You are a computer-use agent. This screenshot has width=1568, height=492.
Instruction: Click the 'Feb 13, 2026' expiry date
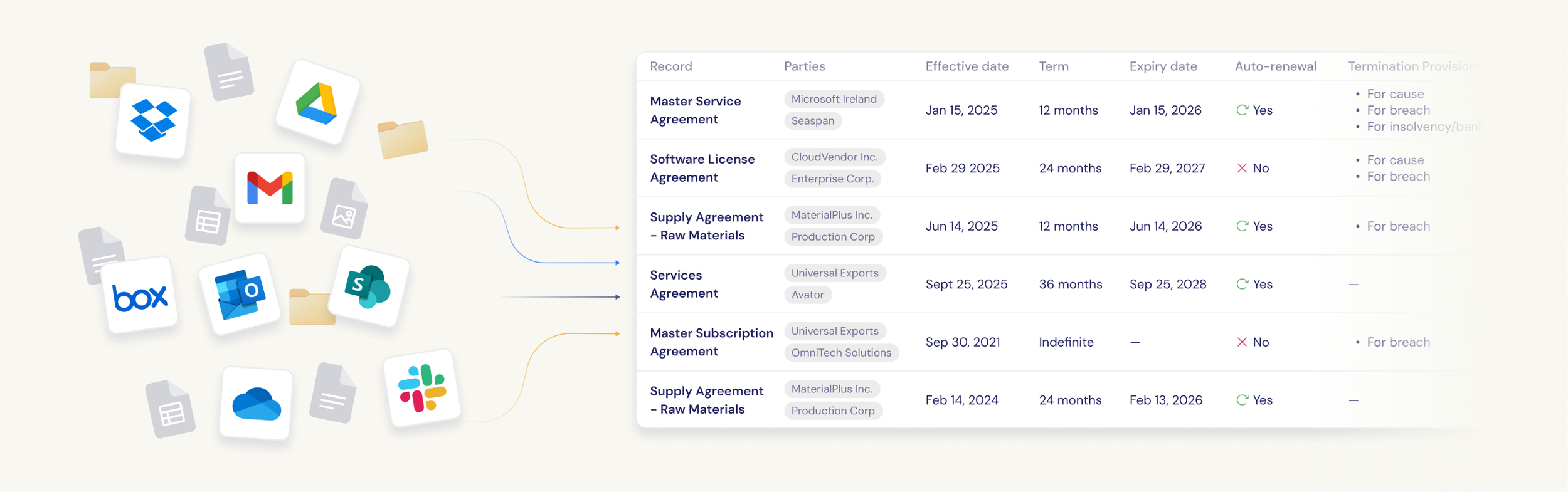pos(1166,400)
